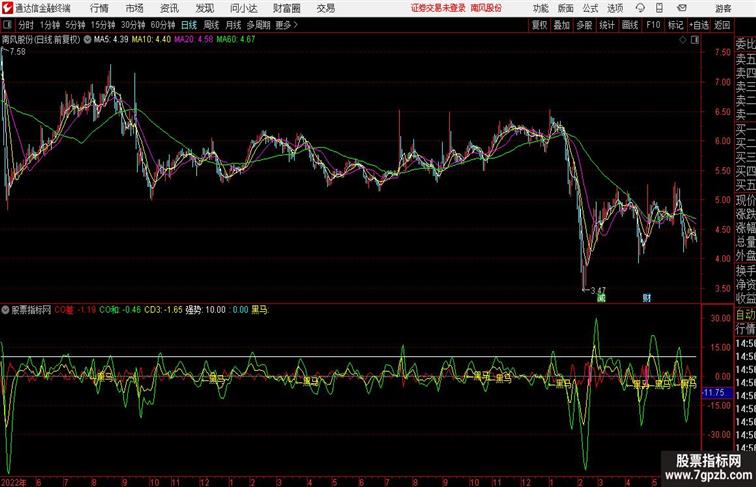Click the 强势: 10.00 indicator value
The width and height of the screenshot is (756, 487).
click(x=205, y=310)
